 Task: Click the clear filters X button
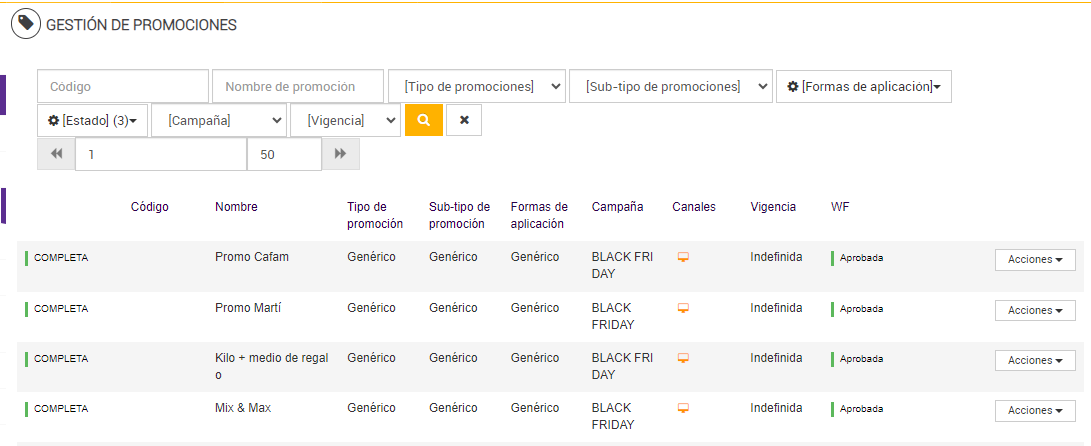click(x=464, y=120)
